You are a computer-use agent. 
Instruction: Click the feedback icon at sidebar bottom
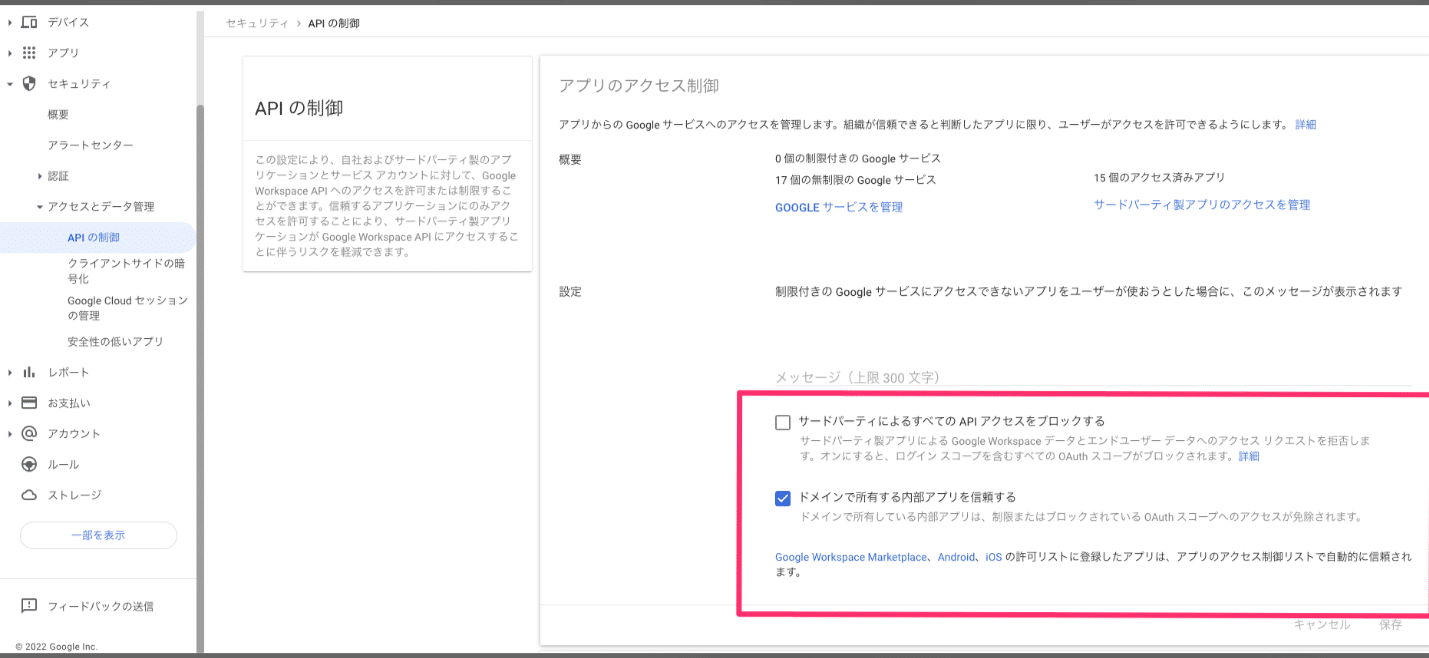click(29, 606)
